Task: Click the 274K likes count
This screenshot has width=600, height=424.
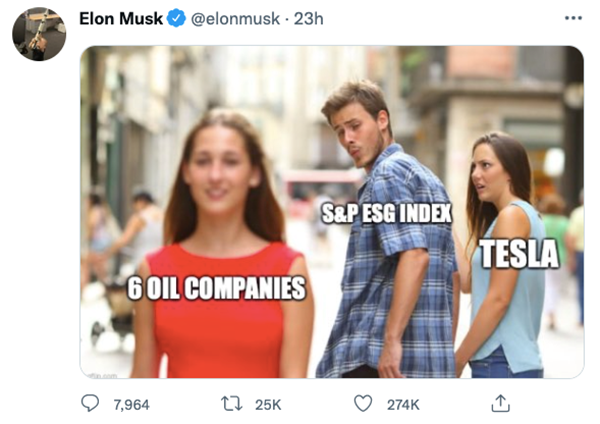Action: point(401,404)
